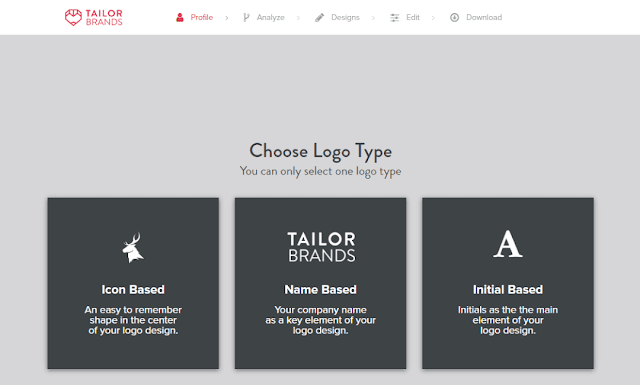The width and height of the screenshot is (640, 385).
Task: Click the TAILOR BRANDS wordmark in Name Based card
Action: 322,247
